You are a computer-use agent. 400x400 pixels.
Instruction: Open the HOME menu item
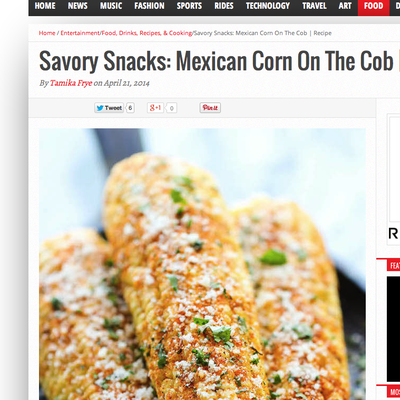[x=45, y=6]
